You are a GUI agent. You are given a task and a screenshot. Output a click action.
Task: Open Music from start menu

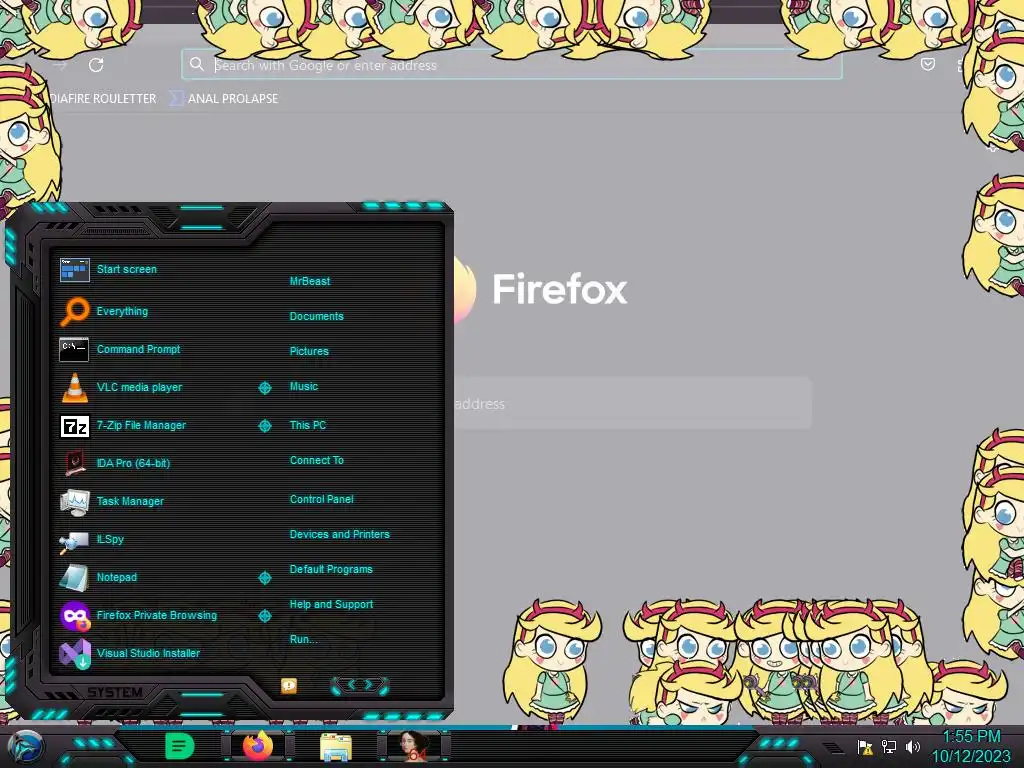coord(304,387)
